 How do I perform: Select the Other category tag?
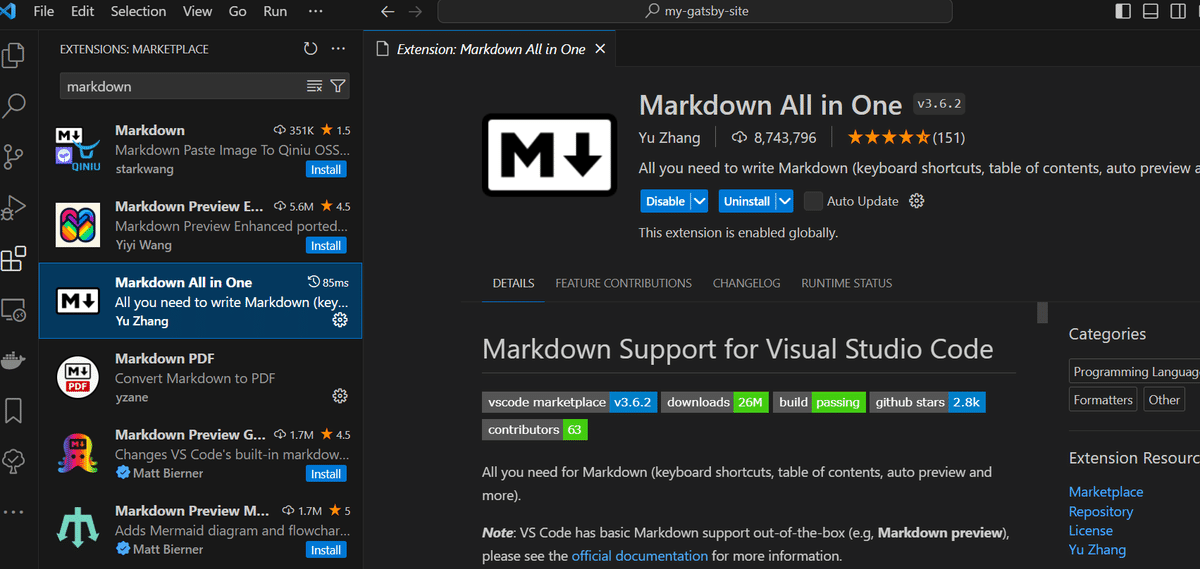point(1164,399)
